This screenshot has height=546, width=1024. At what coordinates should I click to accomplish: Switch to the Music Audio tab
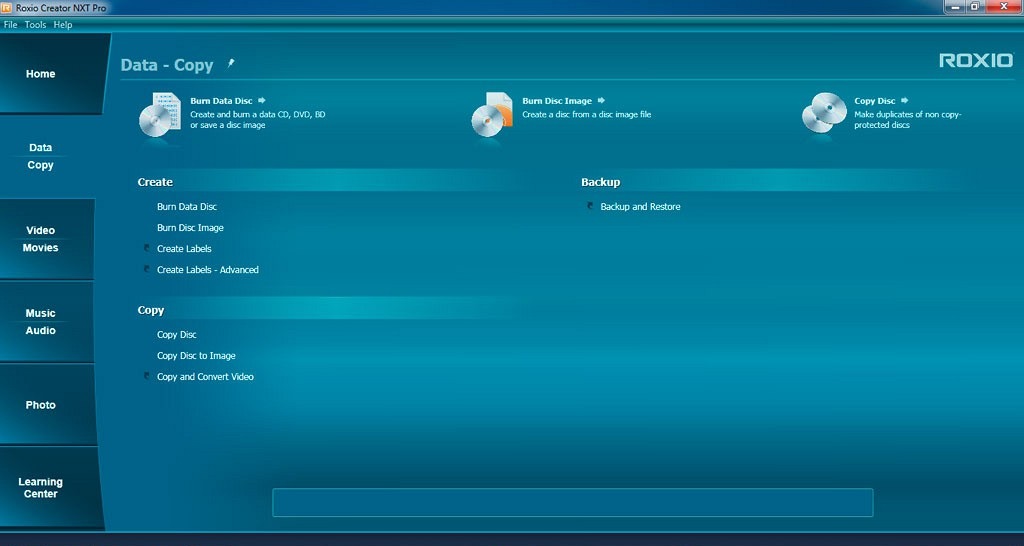coord(47,322)
